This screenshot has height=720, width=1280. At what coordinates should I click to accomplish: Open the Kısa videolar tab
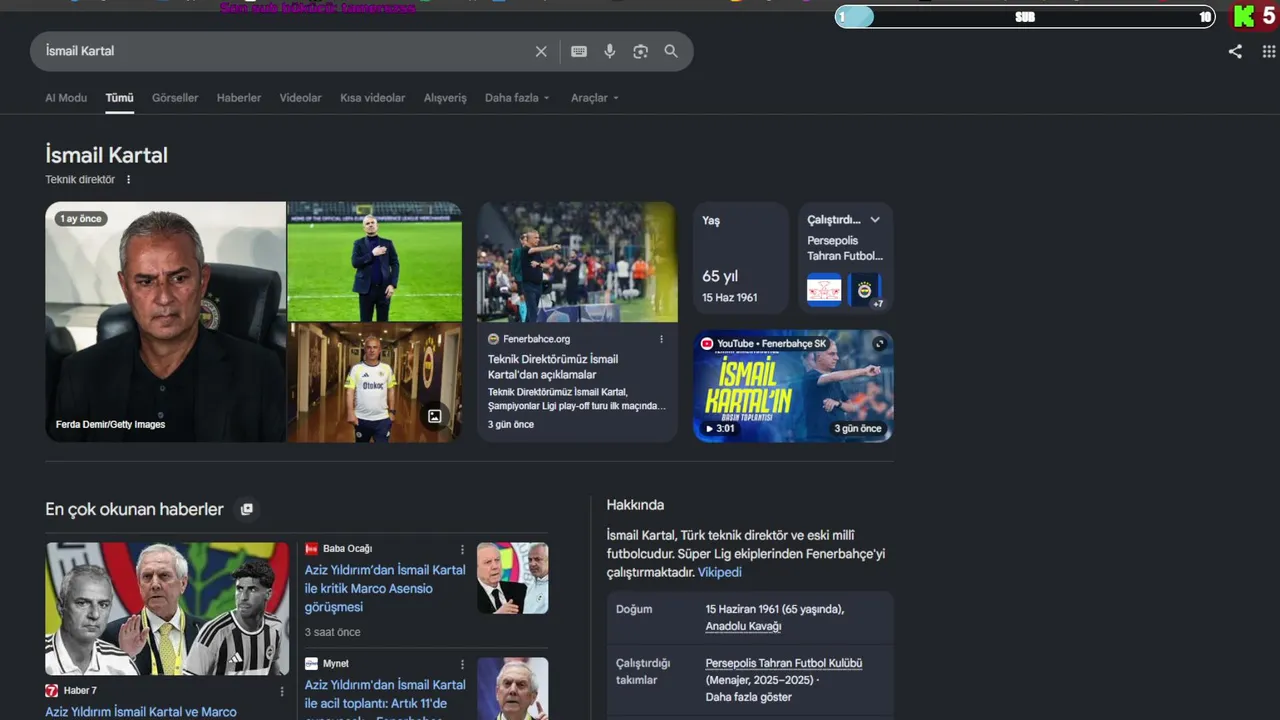pos(373,98)
